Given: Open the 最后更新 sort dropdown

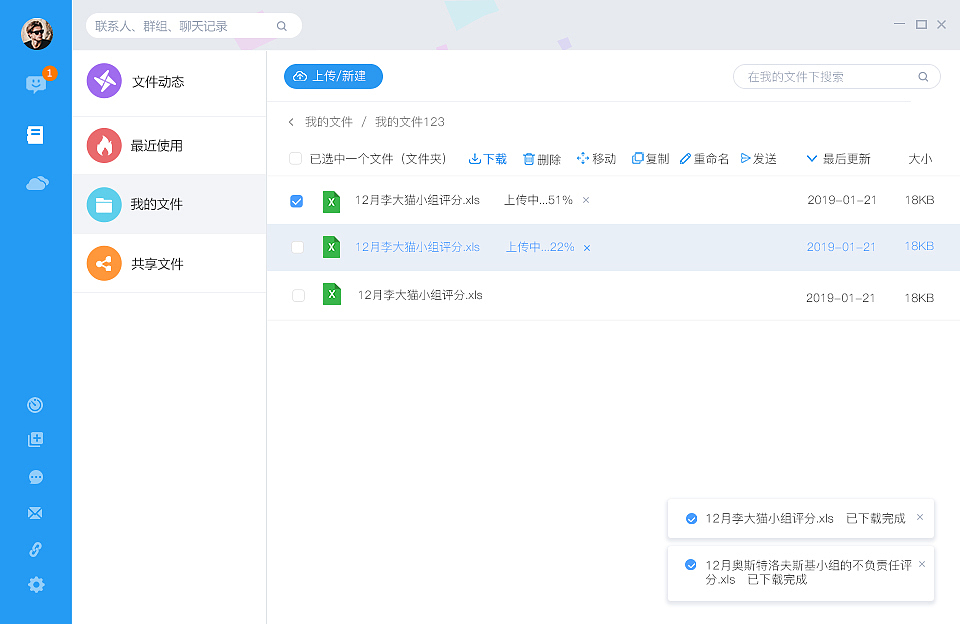Looking at the screenshot, I should click(x=840, y=158).
